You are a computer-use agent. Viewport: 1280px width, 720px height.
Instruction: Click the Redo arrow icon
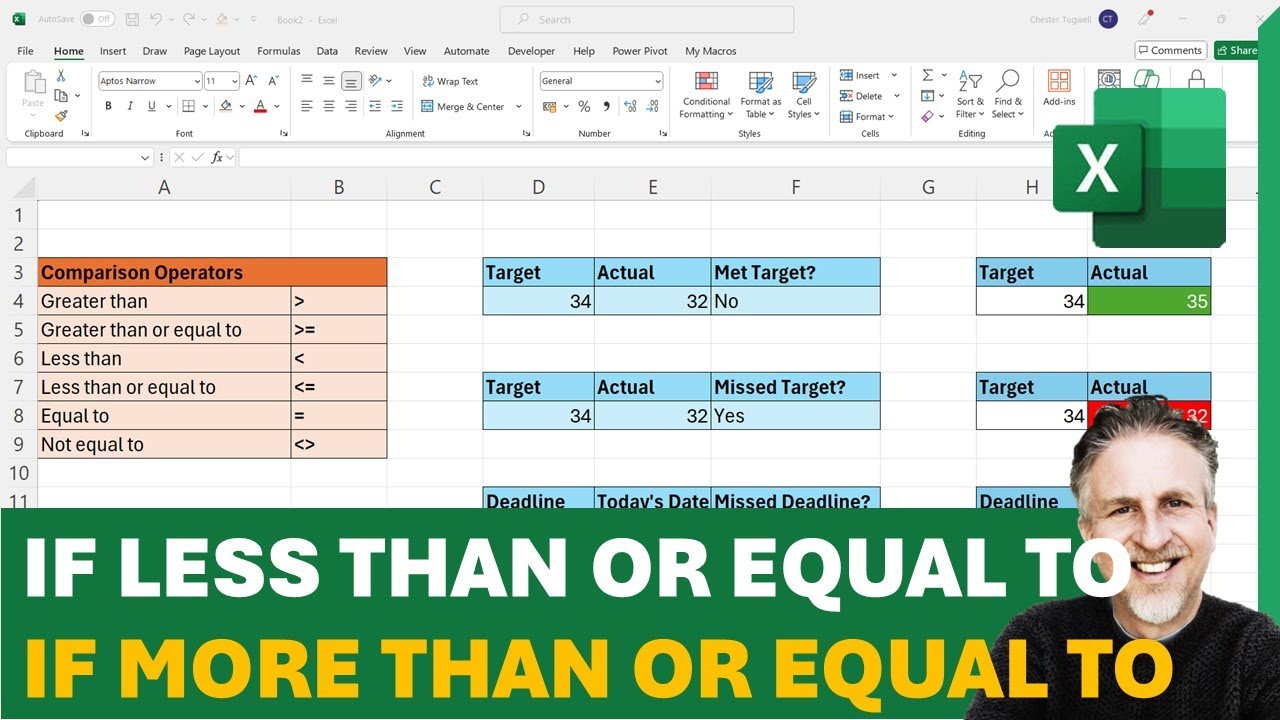pos(190,19)
